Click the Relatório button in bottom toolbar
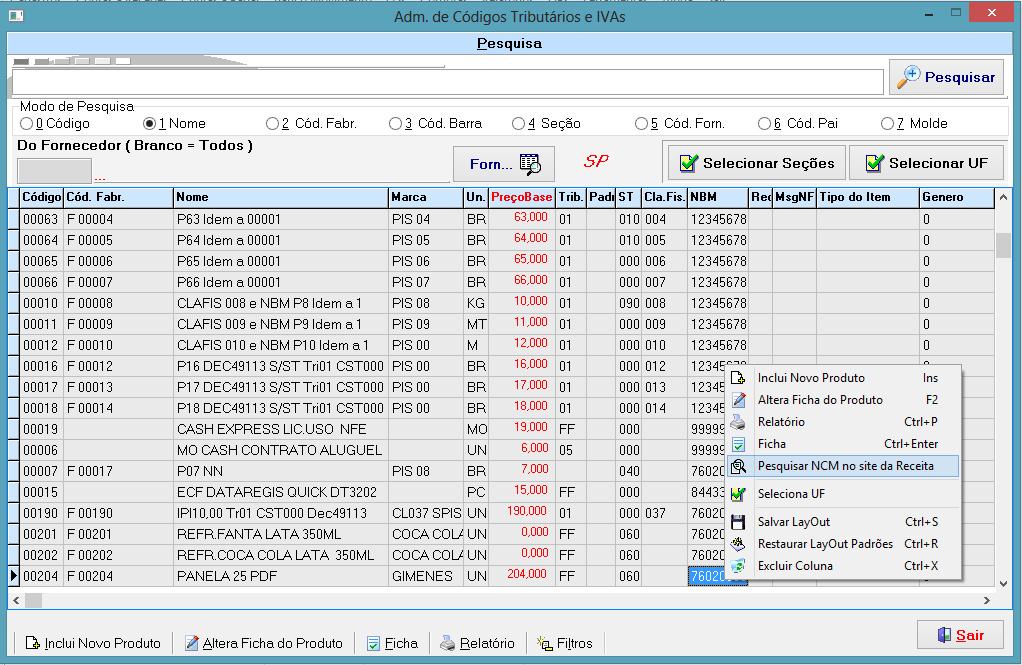This screenshot has width=1022, height=665. [477, 643]
